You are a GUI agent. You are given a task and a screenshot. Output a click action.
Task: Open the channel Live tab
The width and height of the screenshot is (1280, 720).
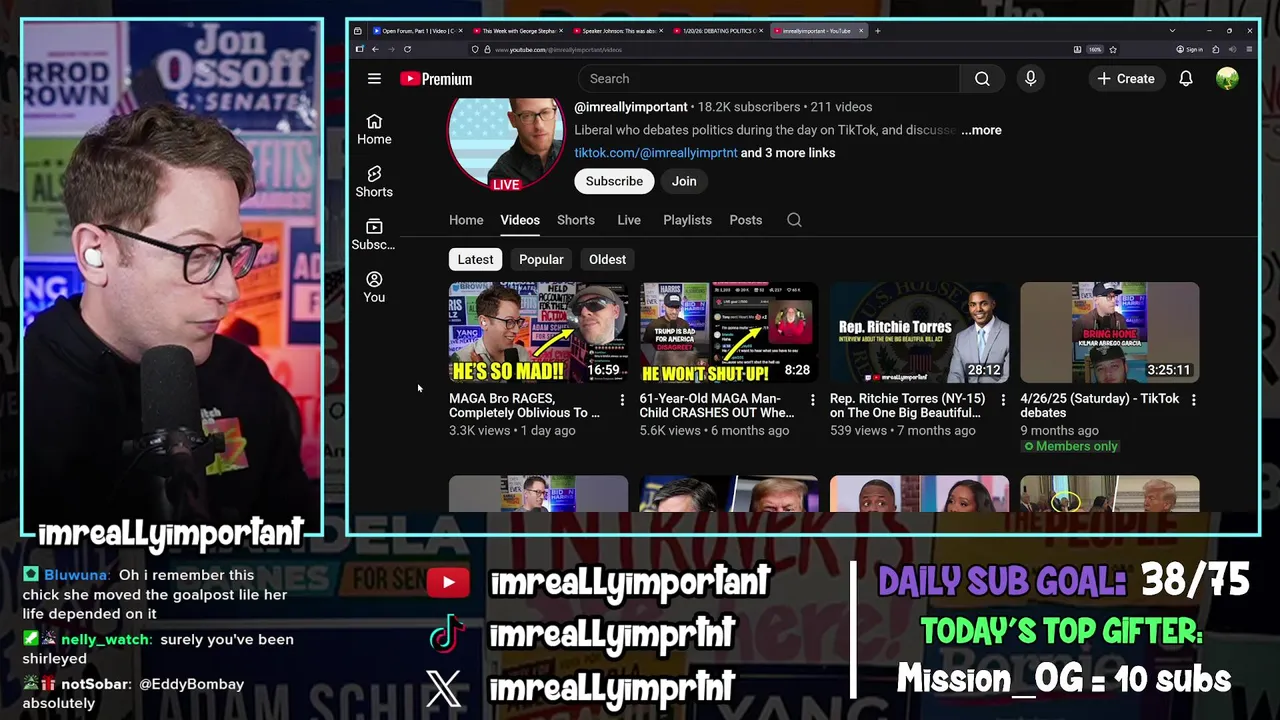[629, 220]
